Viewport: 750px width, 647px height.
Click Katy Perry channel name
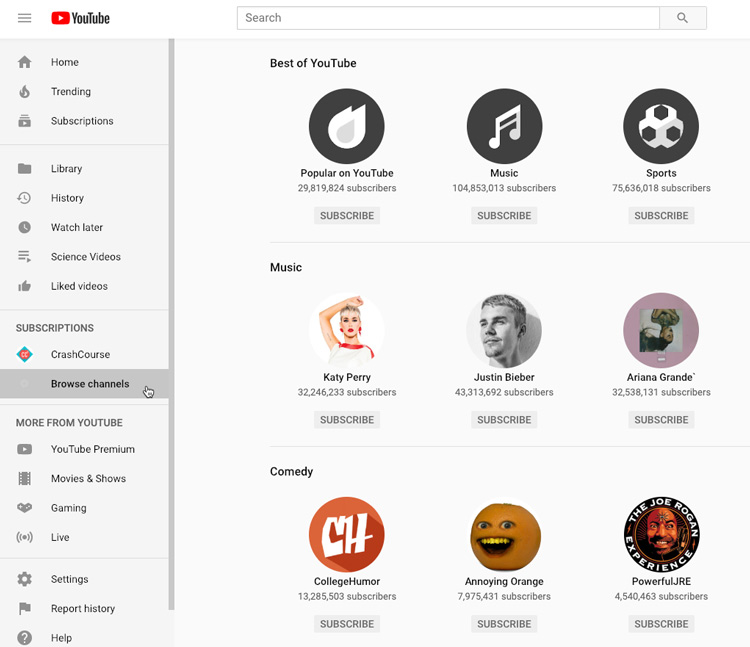tap(347, 377)
